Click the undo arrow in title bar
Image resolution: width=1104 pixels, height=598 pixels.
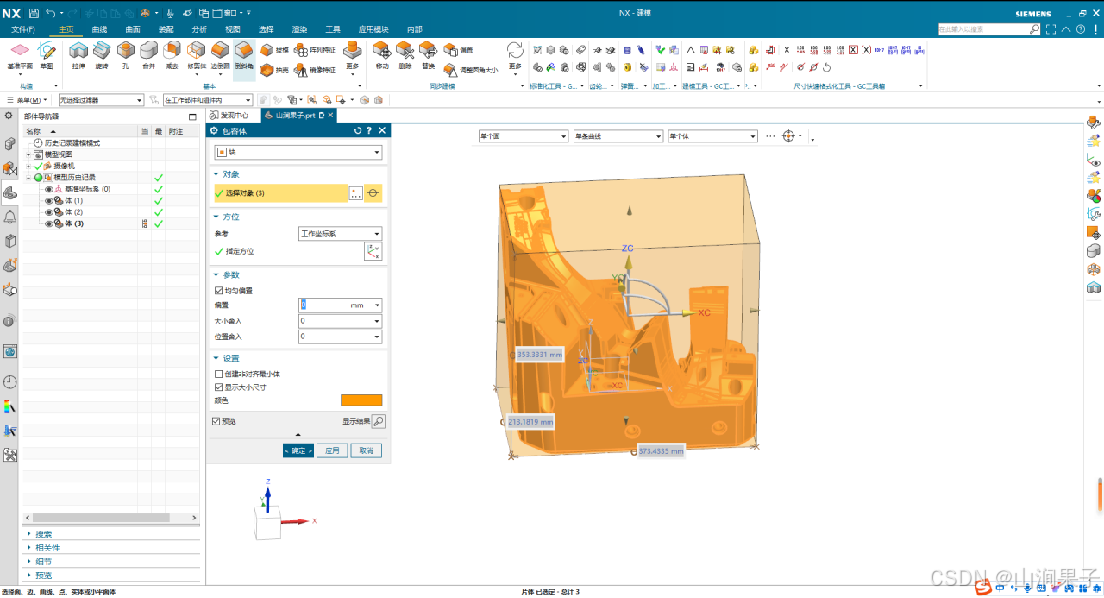51,13
